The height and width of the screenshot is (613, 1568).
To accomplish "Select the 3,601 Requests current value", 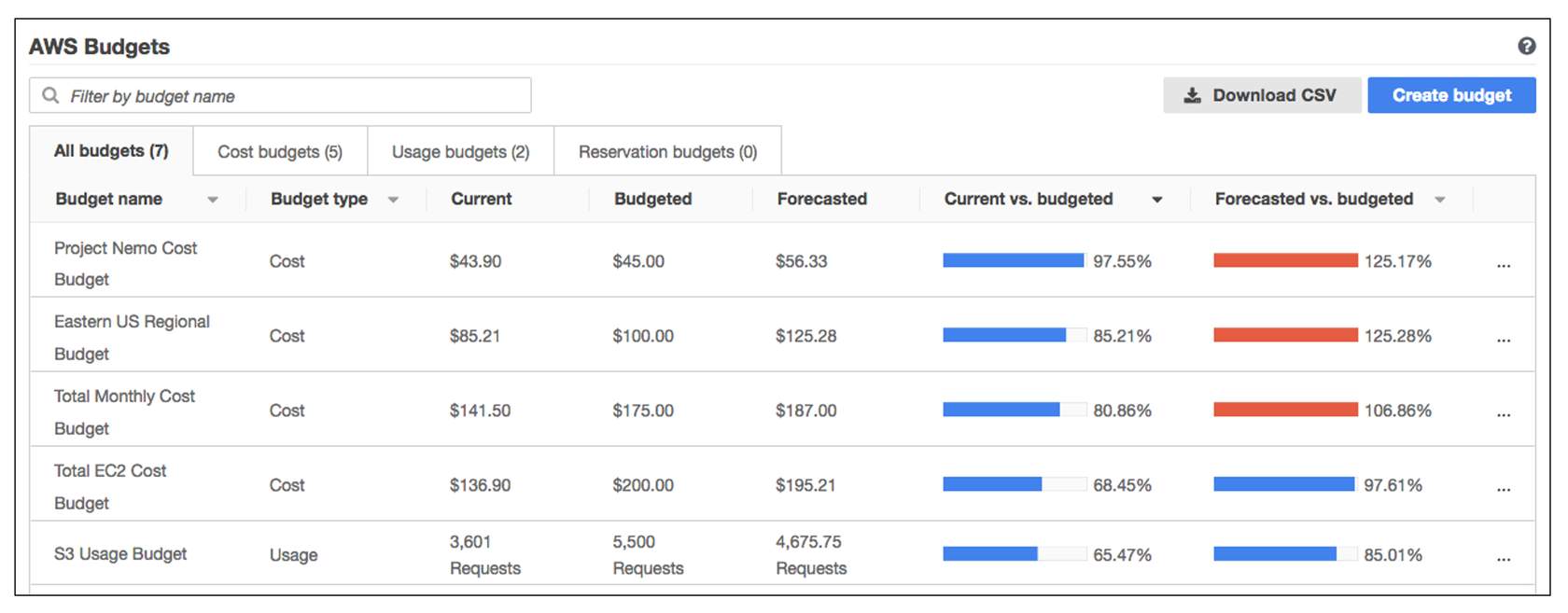I will pyautogui.click(x=485, y=555).
